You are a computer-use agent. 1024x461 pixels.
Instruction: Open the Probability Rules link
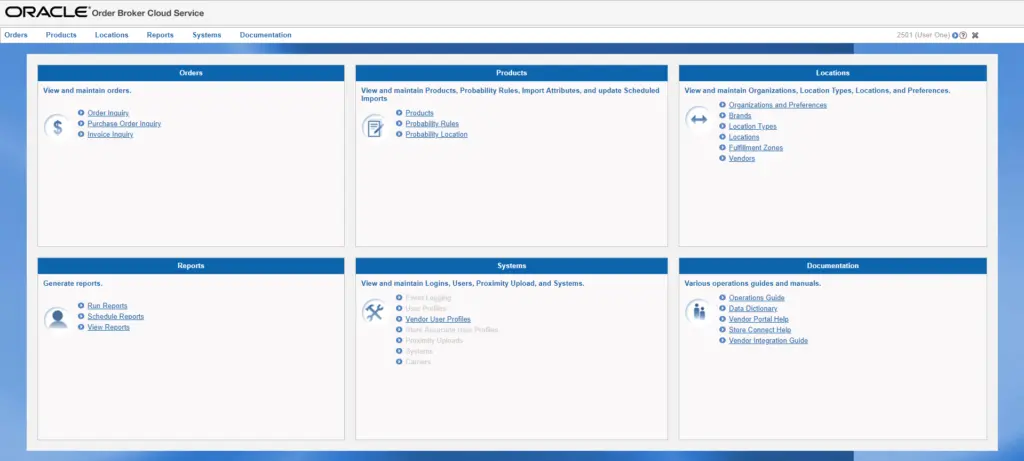[432, 123]
